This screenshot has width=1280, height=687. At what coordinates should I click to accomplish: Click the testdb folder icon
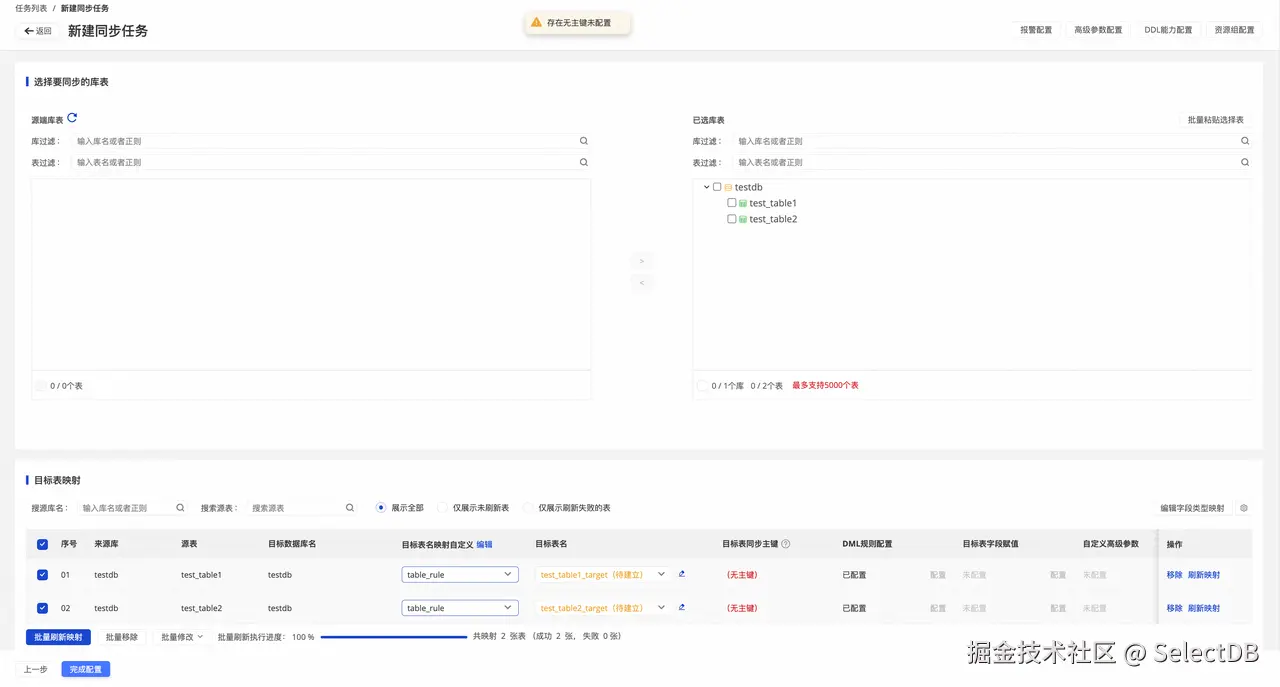729,187
